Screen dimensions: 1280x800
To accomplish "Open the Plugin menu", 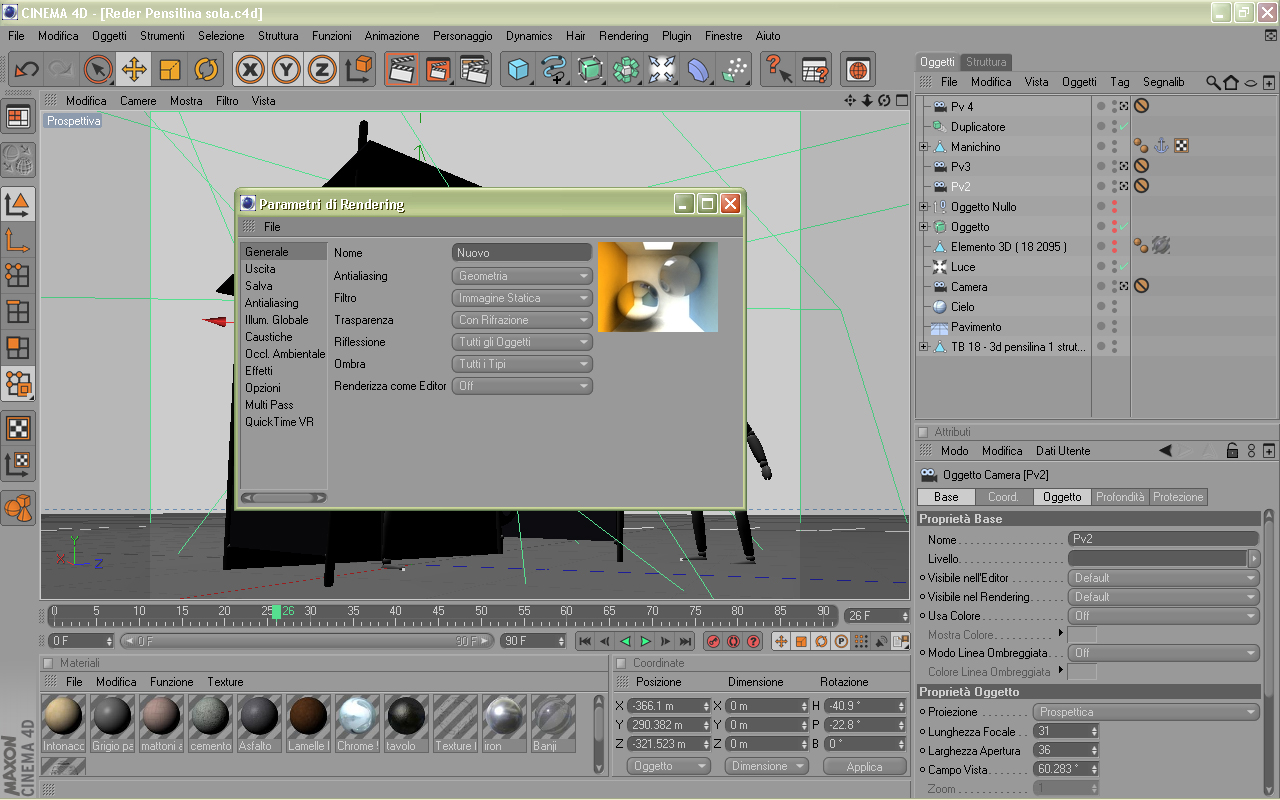I will pyautogui.click(x=677, y=36).
